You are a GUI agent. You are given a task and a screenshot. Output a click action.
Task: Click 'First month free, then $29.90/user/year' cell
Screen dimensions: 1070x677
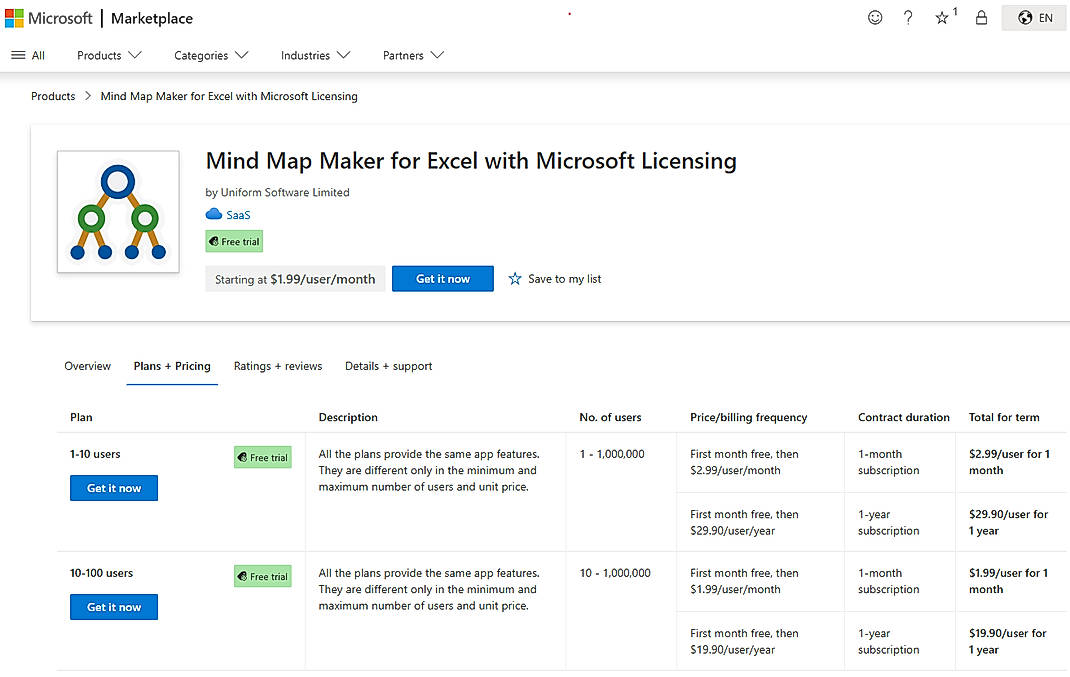coord(744,523)
